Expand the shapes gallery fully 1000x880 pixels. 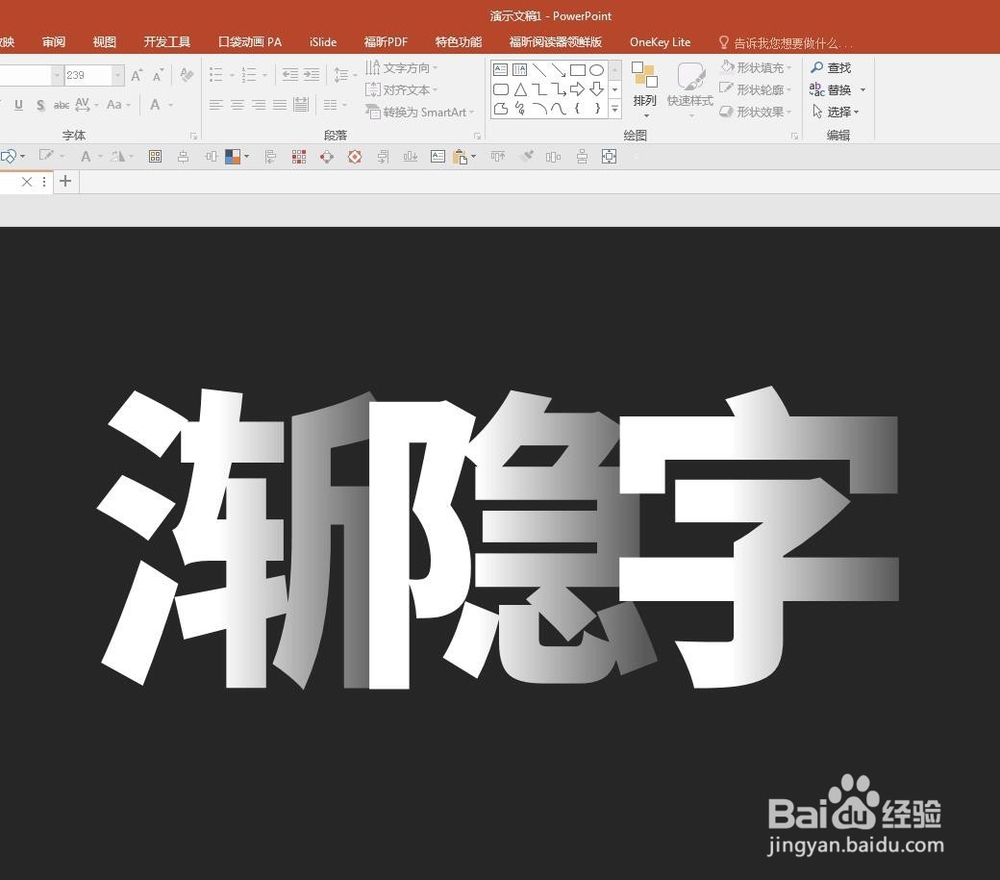point(615,110)
